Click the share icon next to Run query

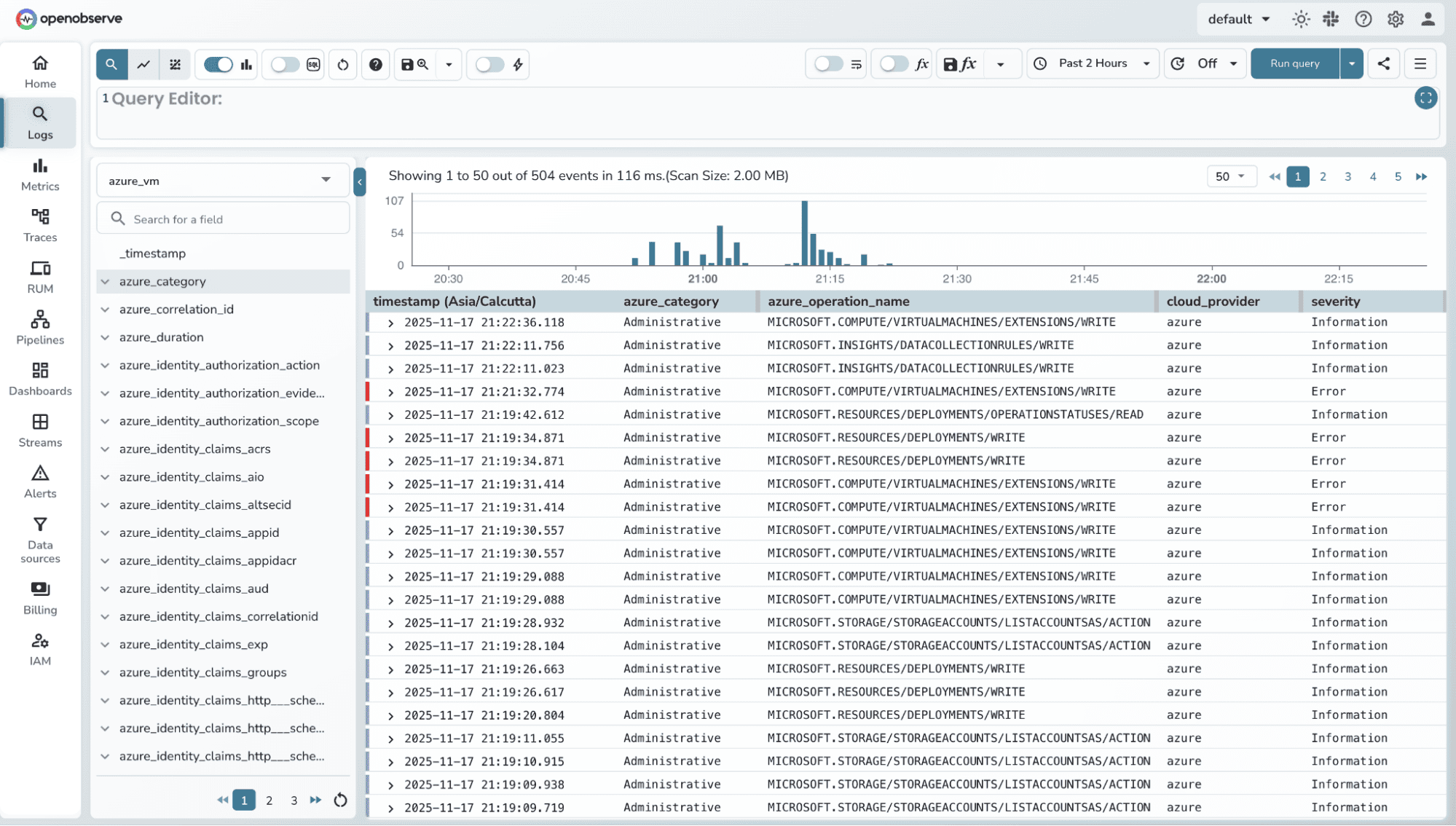pyautogui.click(x=1382, y=63)
